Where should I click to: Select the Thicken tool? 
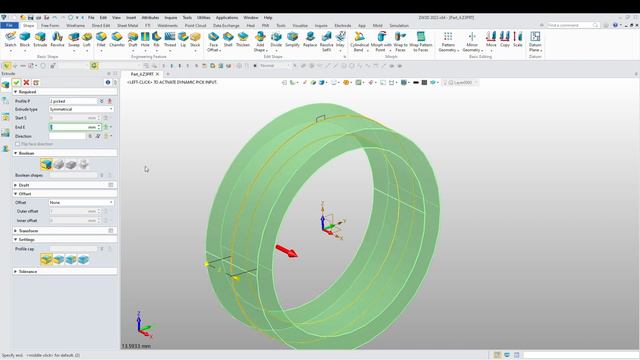pyautogui.click(x=243, y=40)
